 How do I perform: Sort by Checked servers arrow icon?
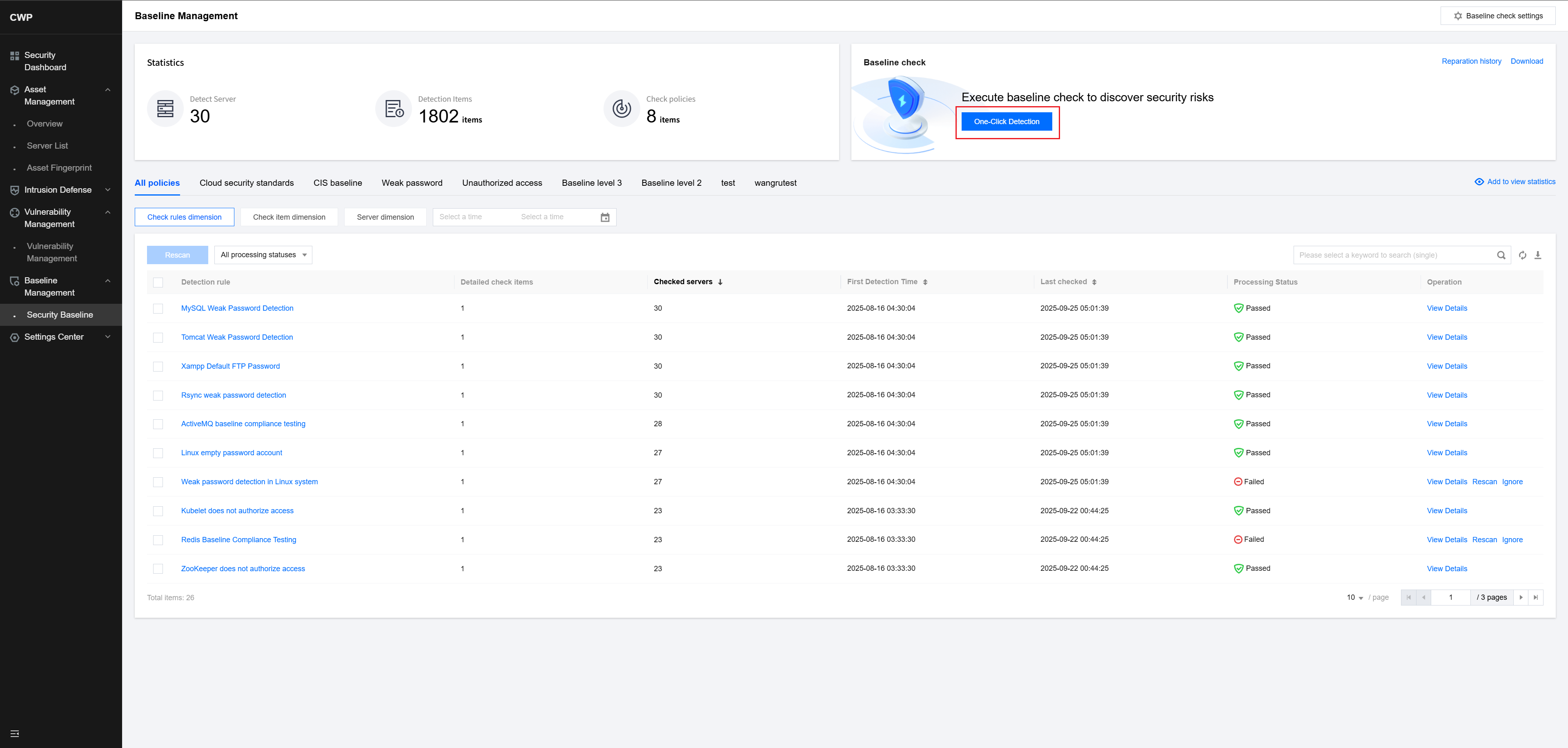tap(720, 283)
